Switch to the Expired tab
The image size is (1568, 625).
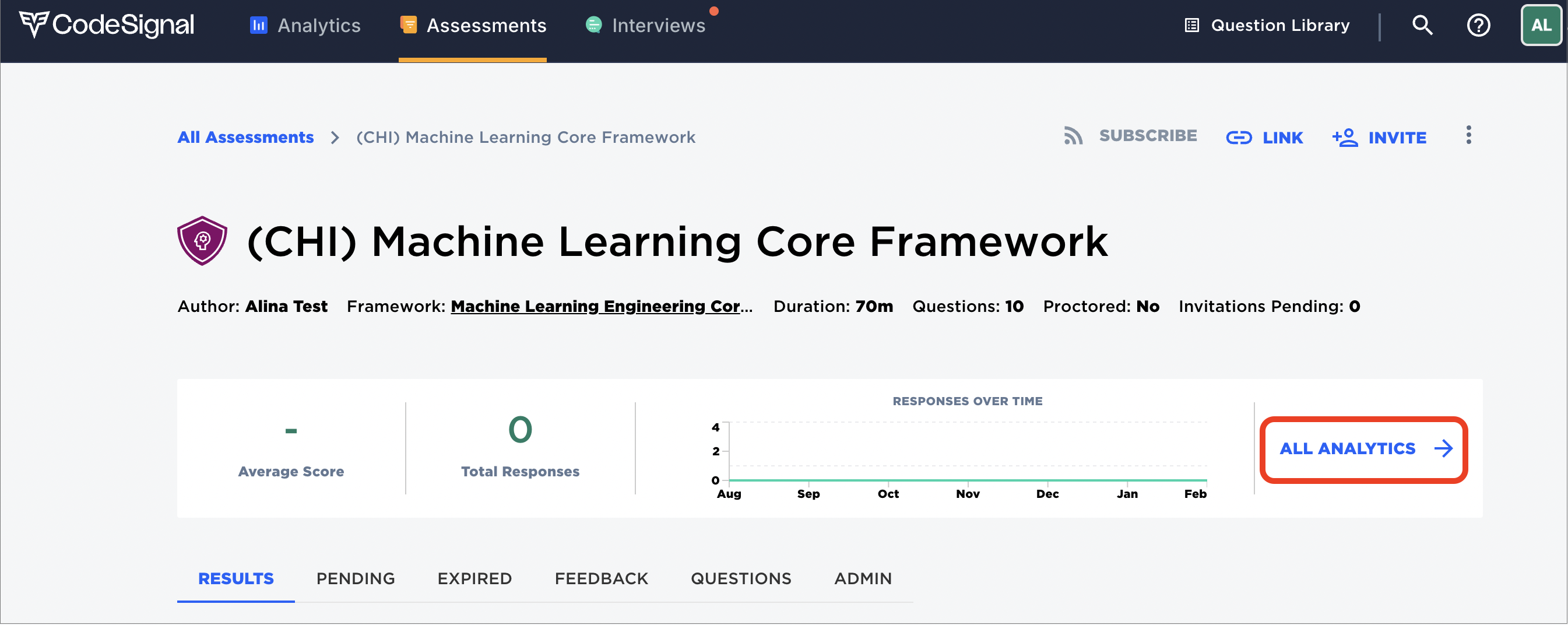[475, 579]
